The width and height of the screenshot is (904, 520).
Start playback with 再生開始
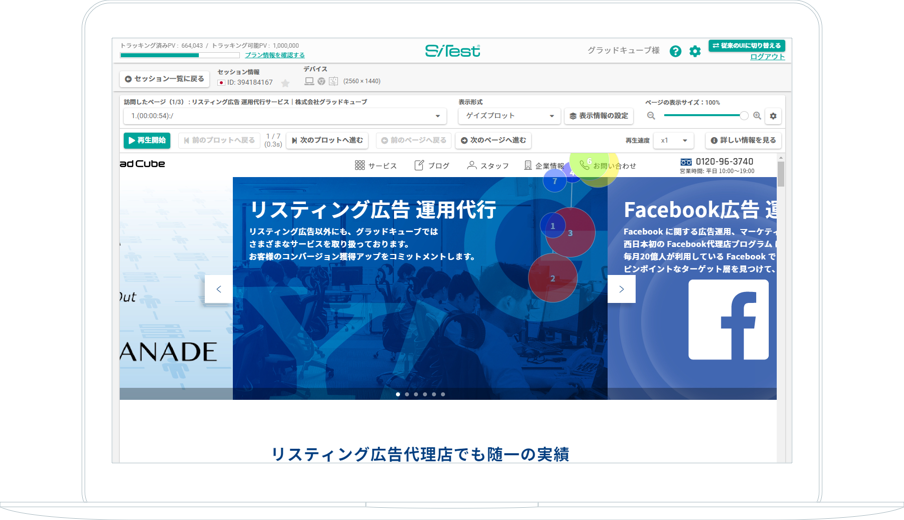point(147,141)
